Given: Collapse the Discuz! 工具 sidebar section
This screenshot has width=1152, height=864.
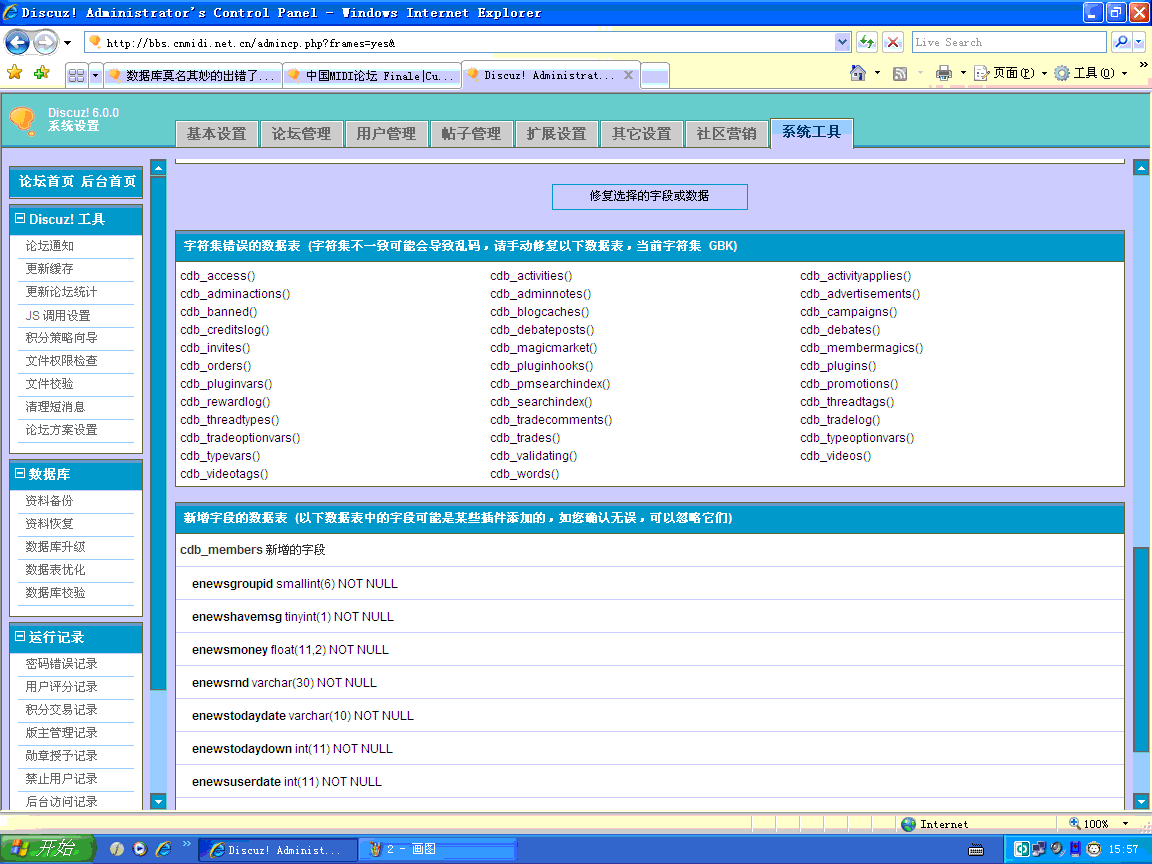Looking at the screenshot, I should click(20, 218).
